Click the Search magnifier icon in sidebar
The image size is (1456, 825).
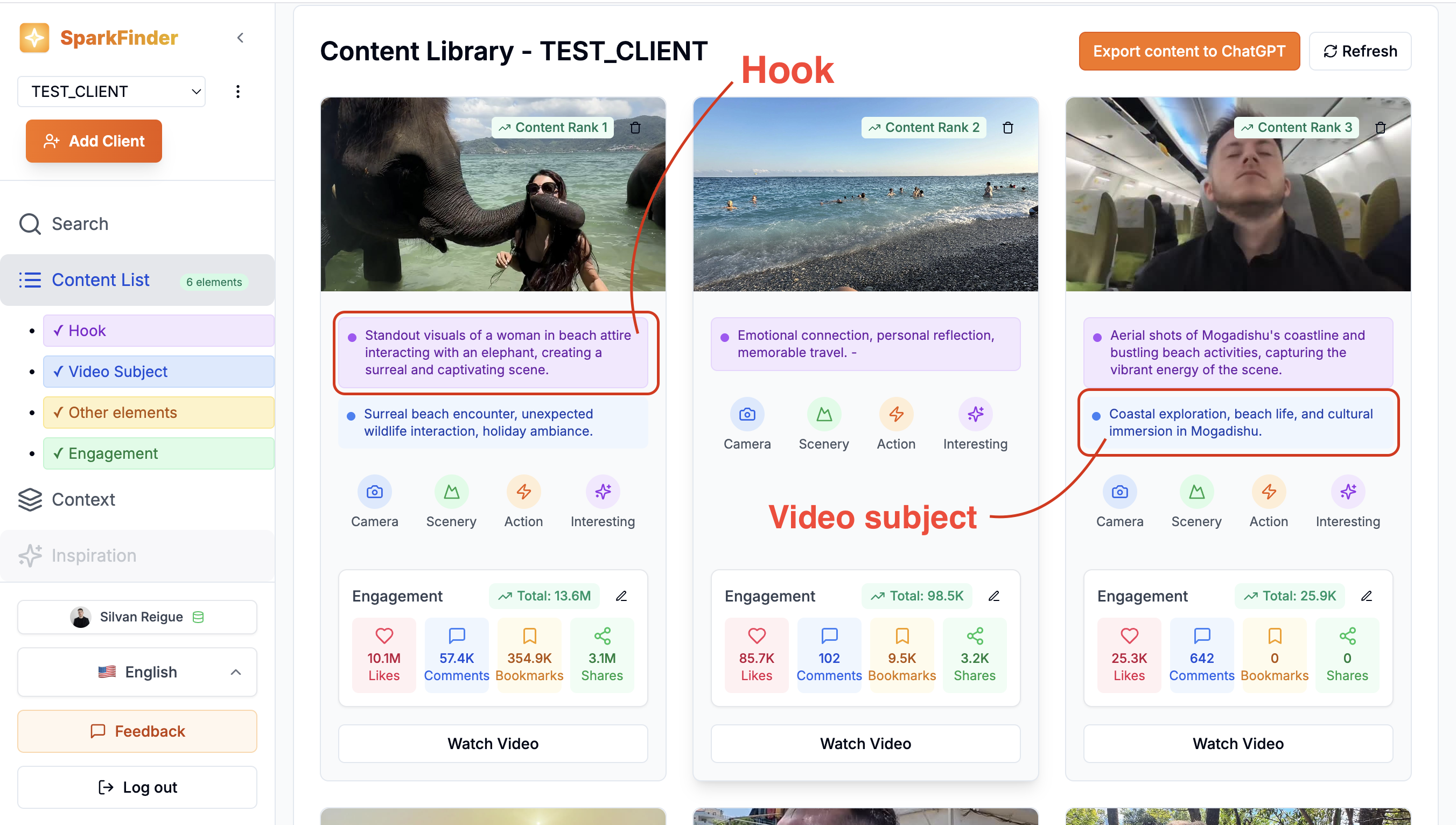[30, 224]
